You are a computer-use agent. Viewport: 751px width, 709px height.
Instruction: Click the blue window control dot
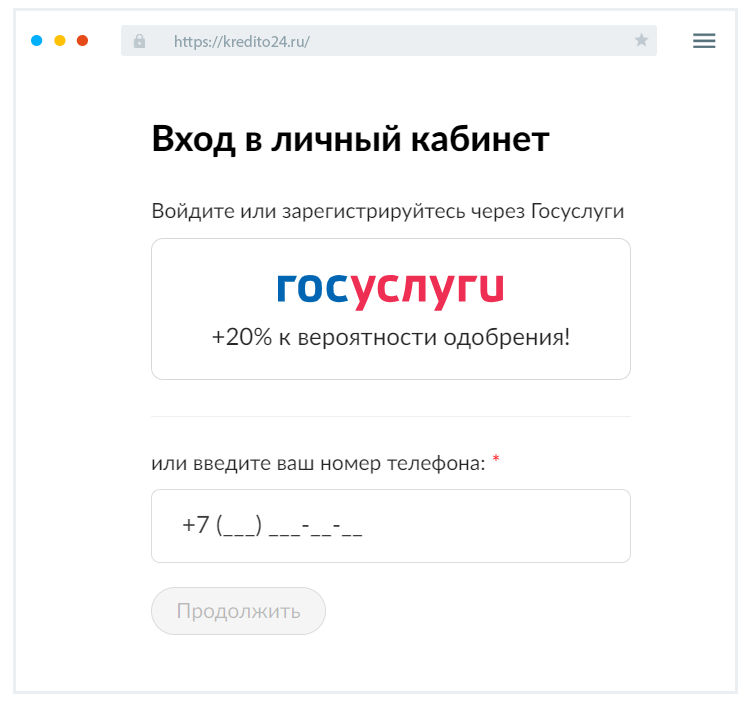[37, 41]
